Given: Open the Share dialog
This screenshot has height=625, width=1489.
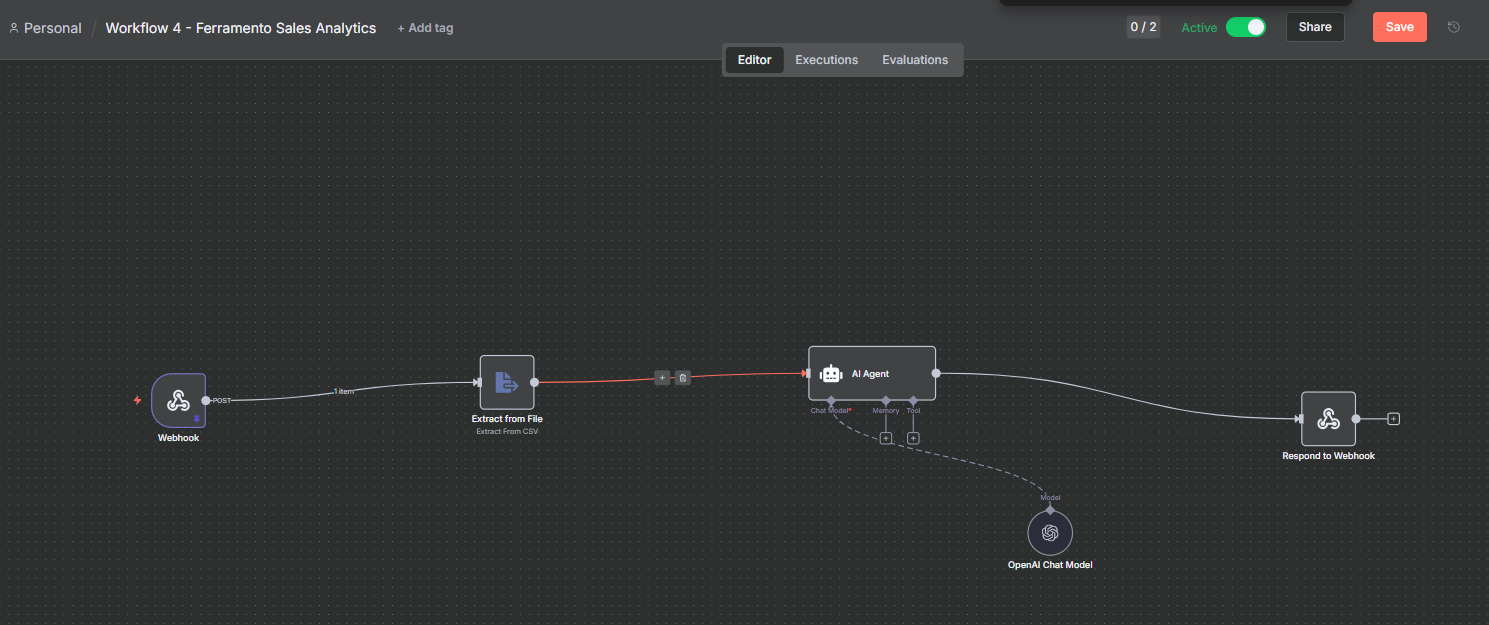Looking at the screenshot, I should [x=1315, y=27].
